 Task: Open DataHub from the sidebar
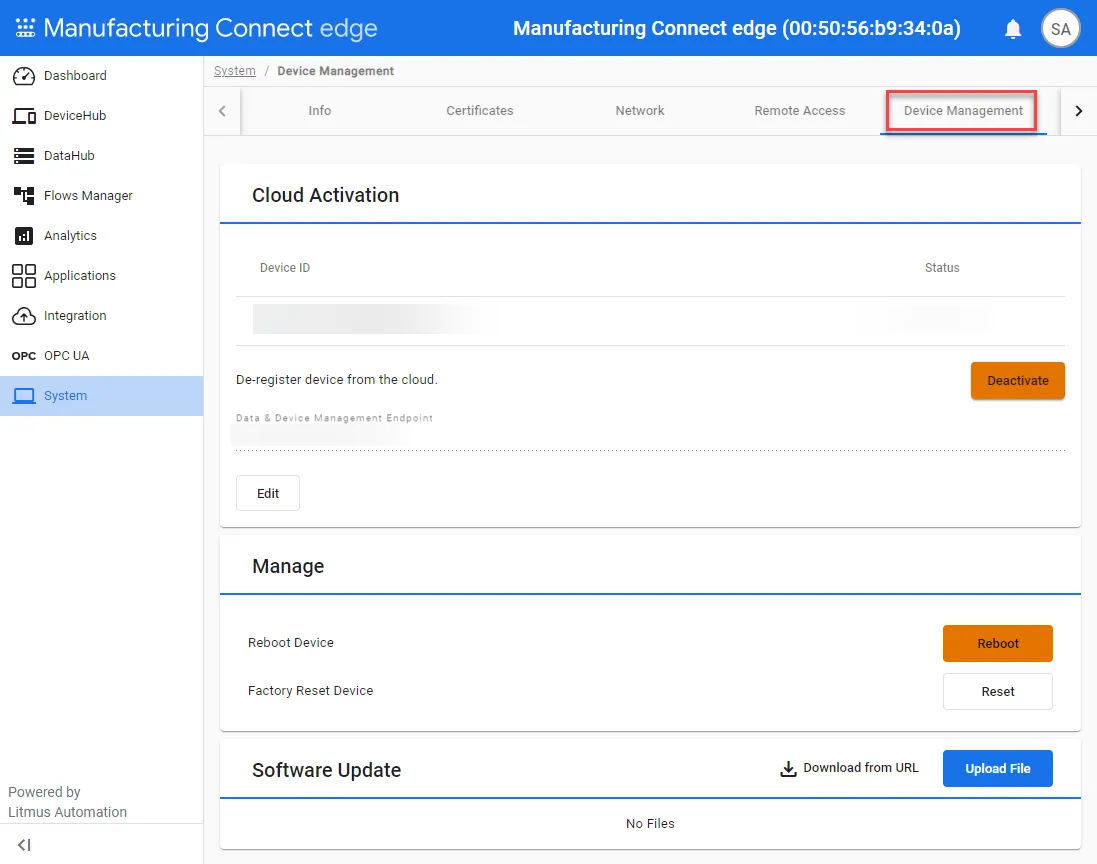101,155
